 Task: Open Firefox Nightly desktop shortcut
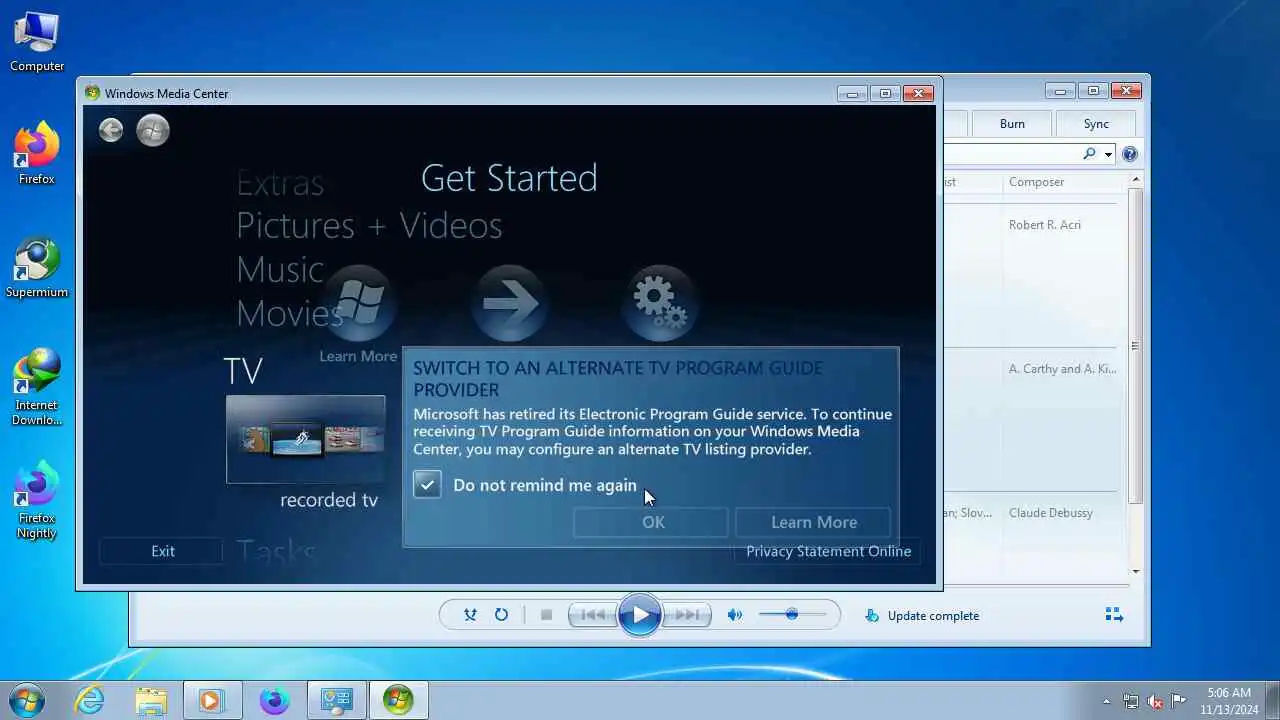coord(37,500)
